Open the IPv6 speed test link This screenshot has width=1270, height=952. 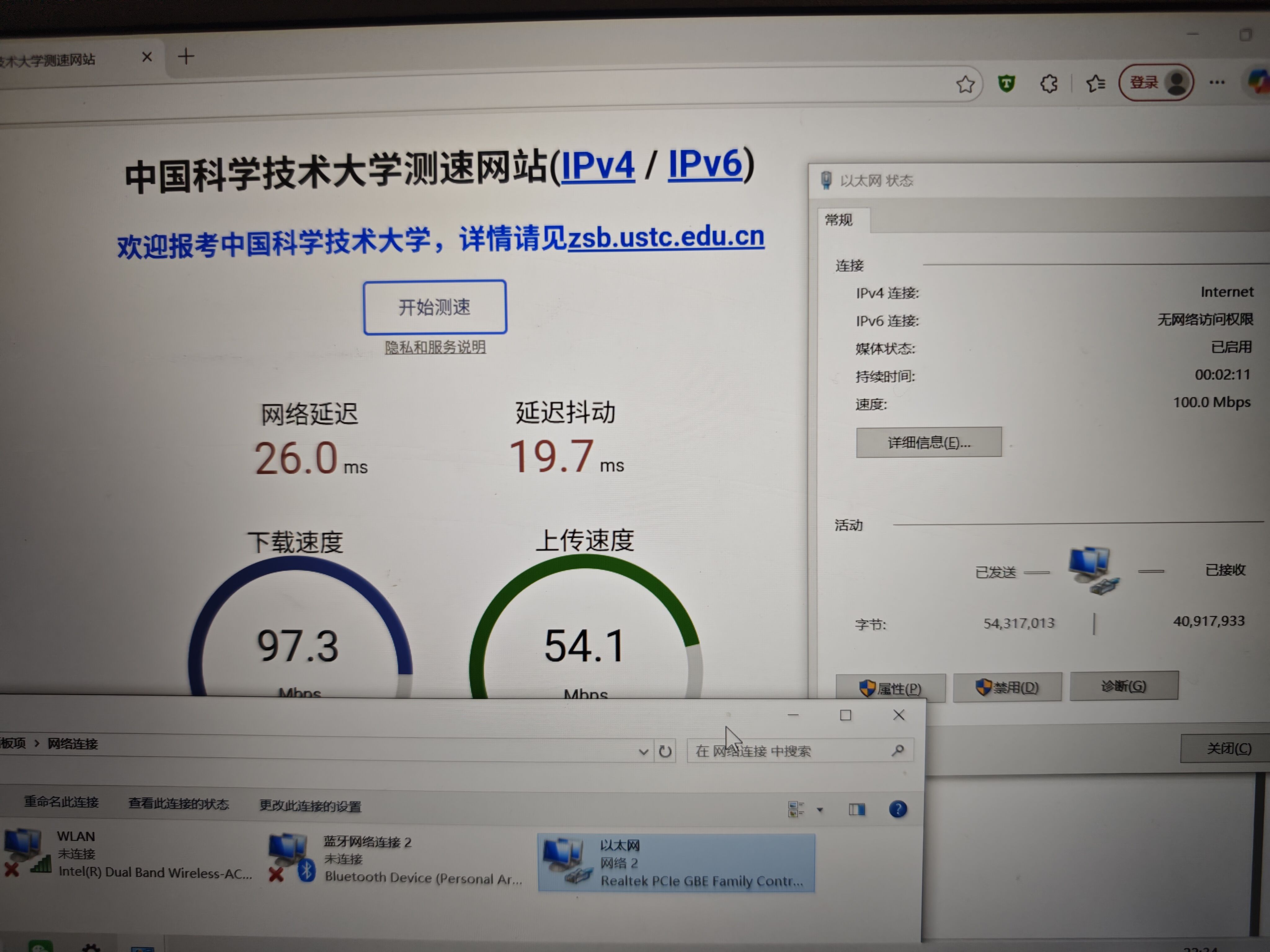coord(704,164)
